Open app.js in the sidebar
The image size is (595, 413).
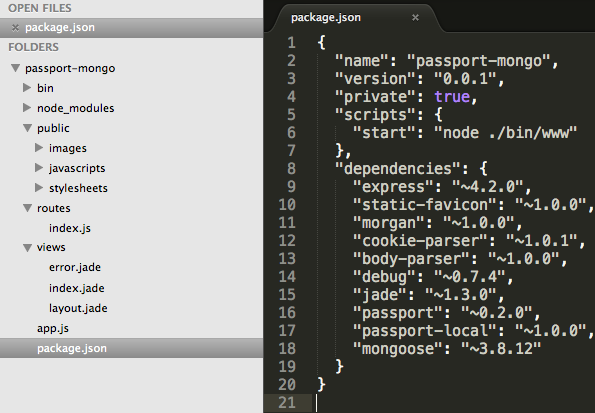click(x=53, y=328)
